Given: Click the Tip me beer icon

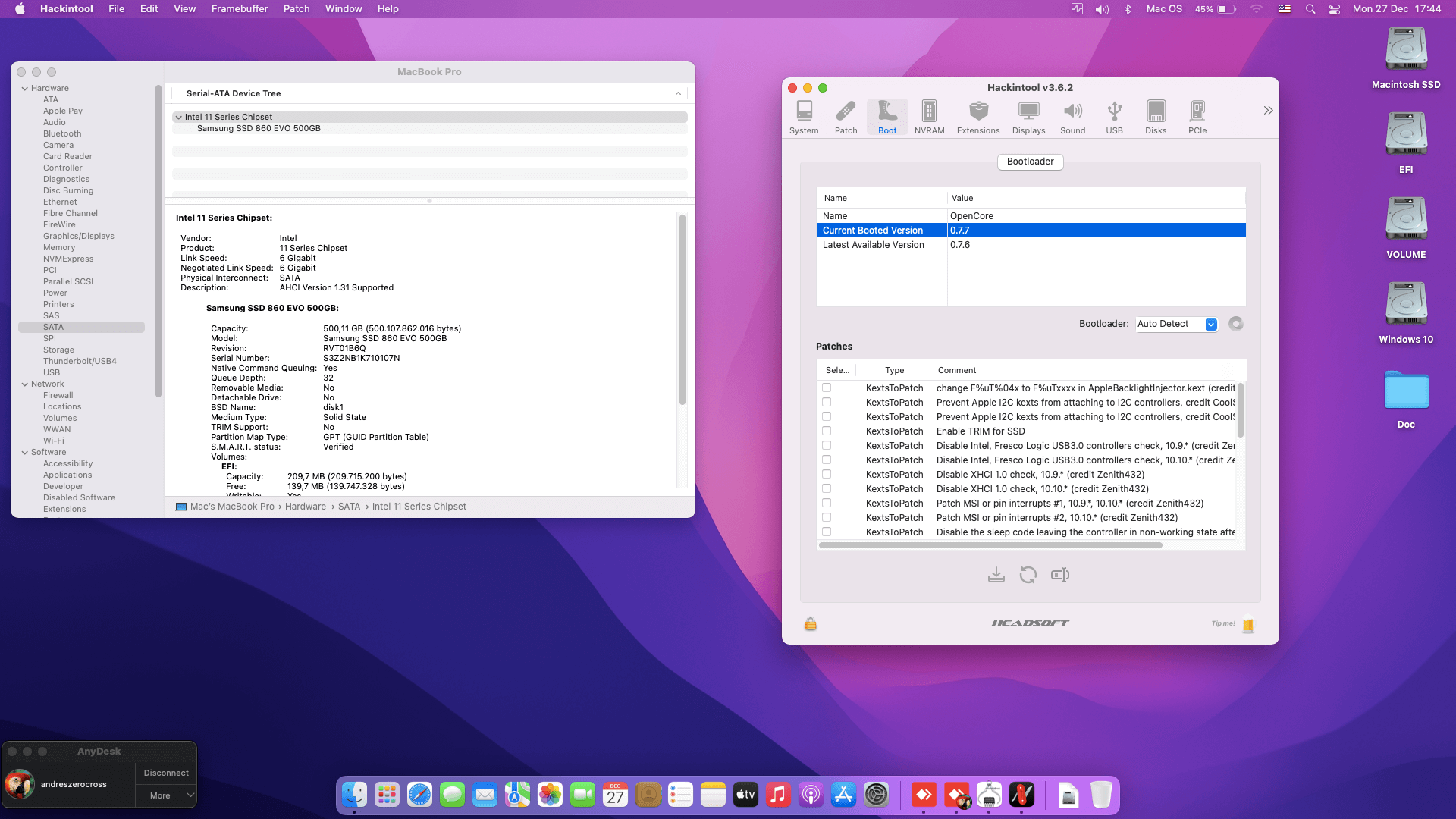Looking at the screenshot, I should tap(1248, 624).
